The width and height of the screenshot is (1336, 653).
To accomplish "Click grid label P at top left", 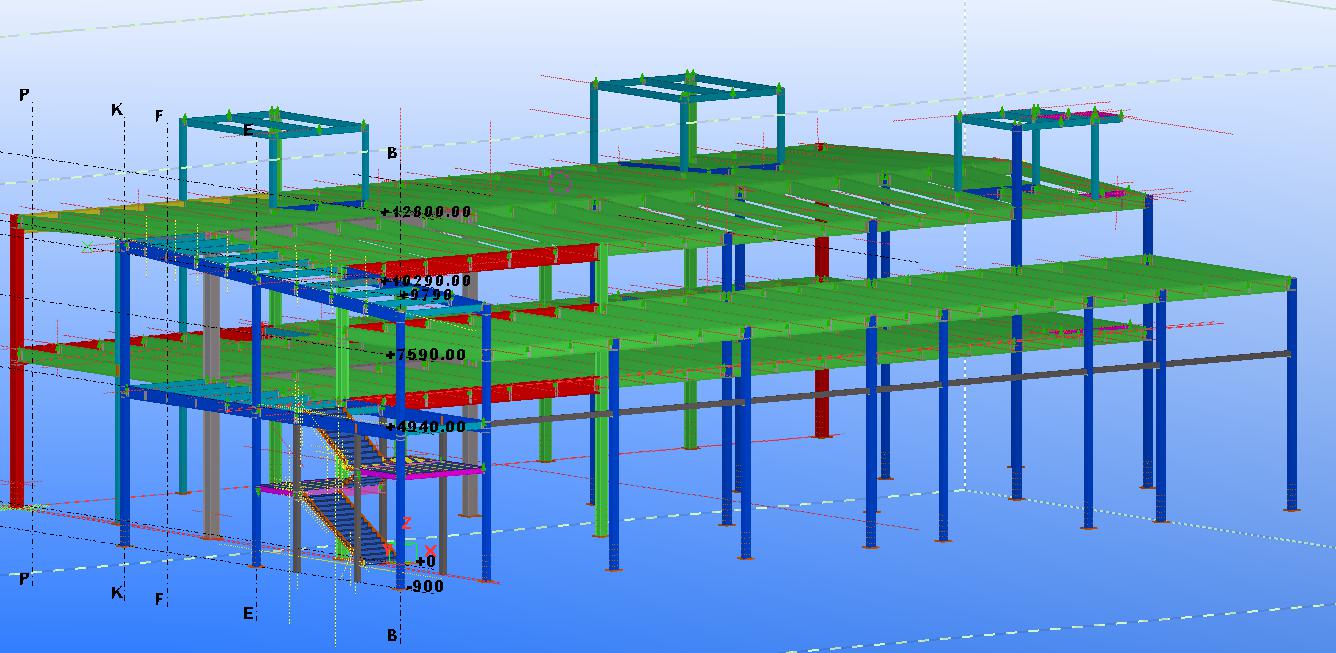I will 24,95.
